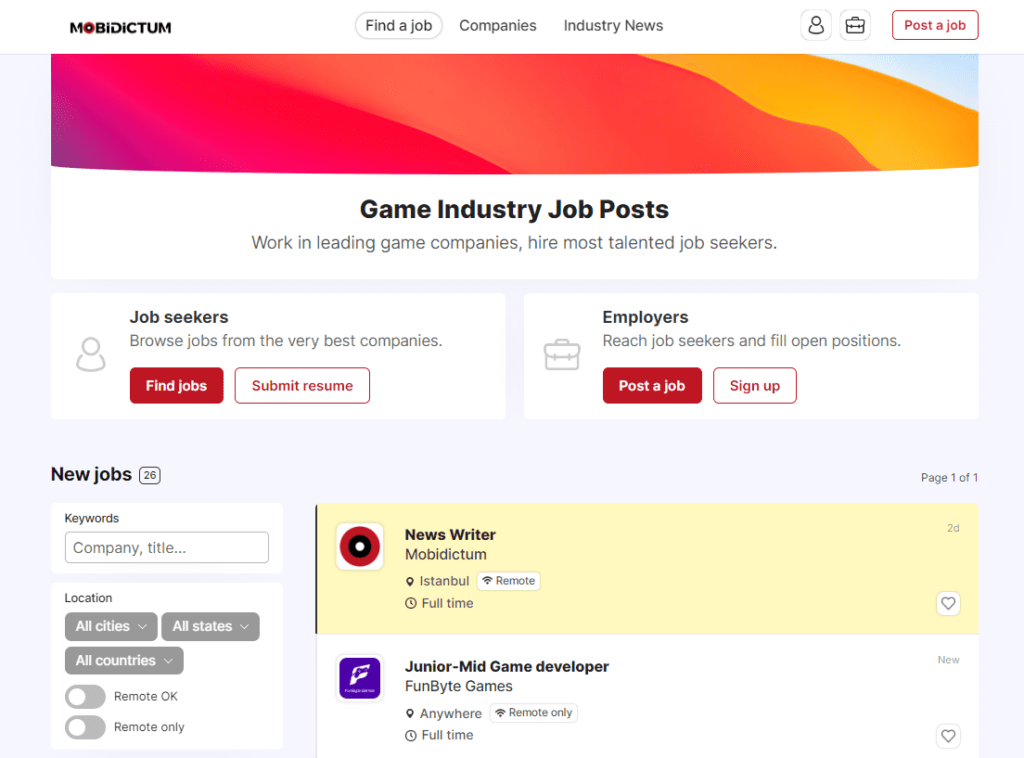The width and height of the screenshot is (1024, 758).
Task: Open the All countries filter dropdown
Action: (124, 660)
